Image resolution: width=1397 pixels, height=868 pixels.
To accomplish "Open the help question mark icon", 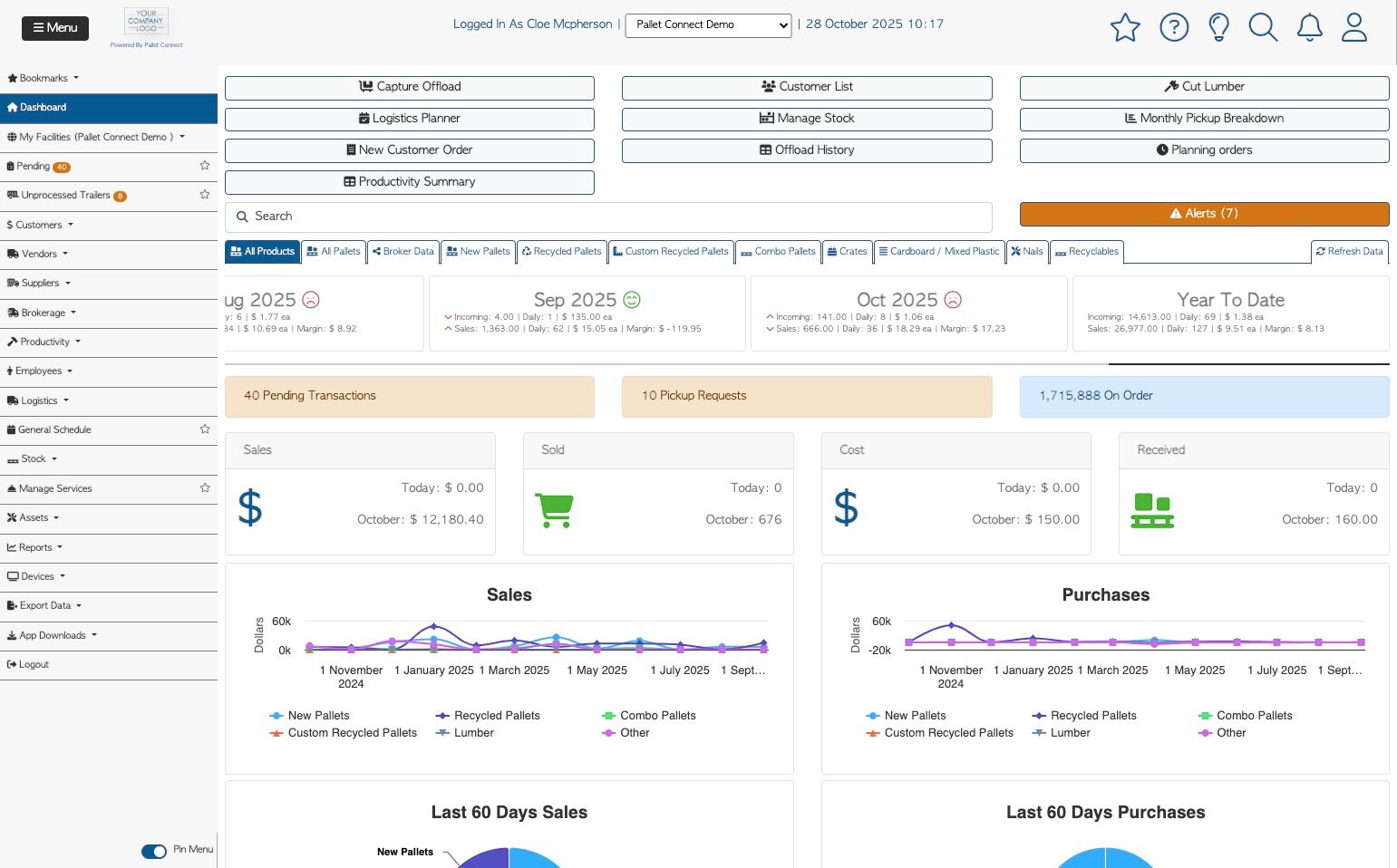I will 1174,27.
